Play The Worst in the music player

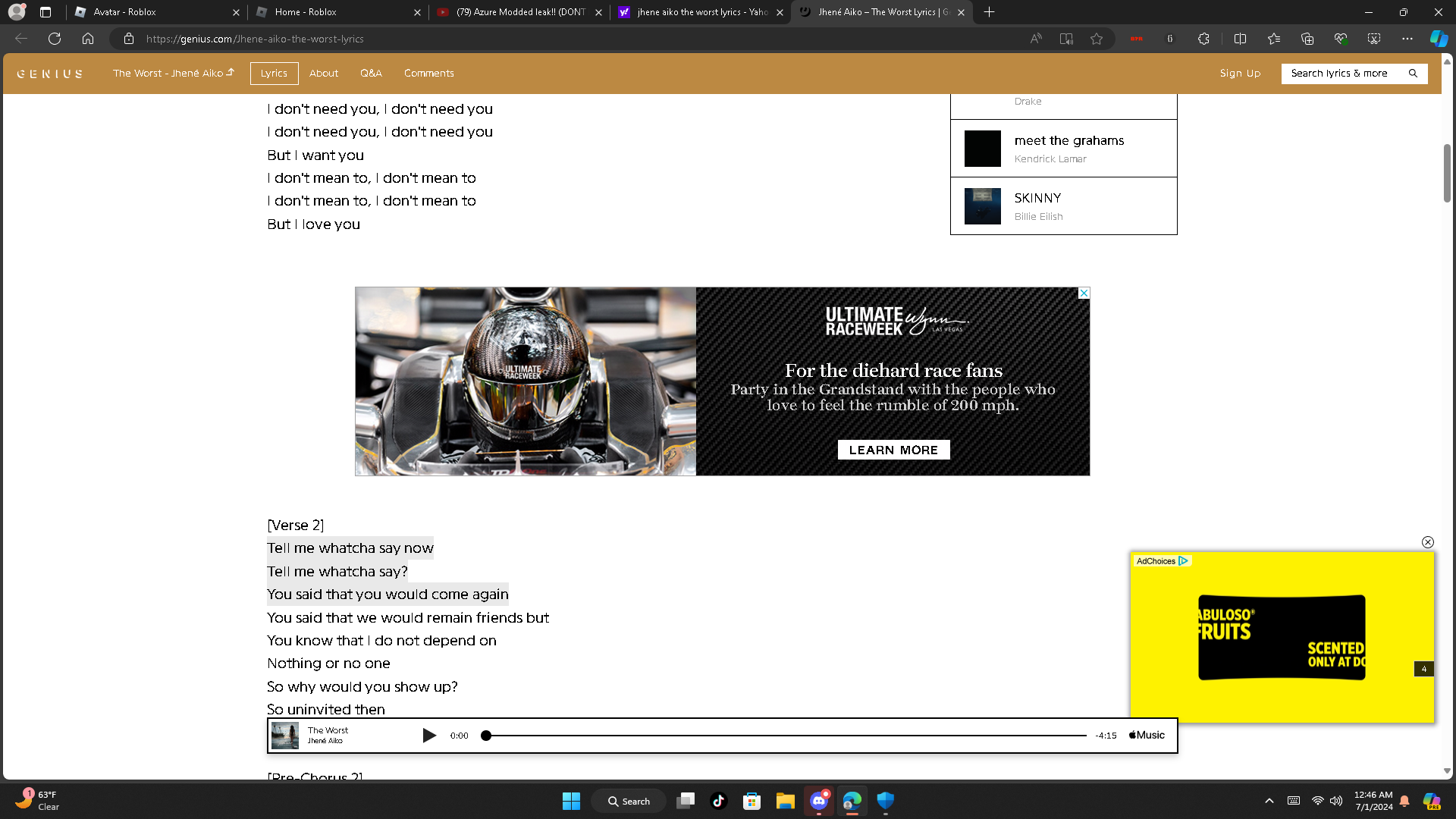[429, 736]
